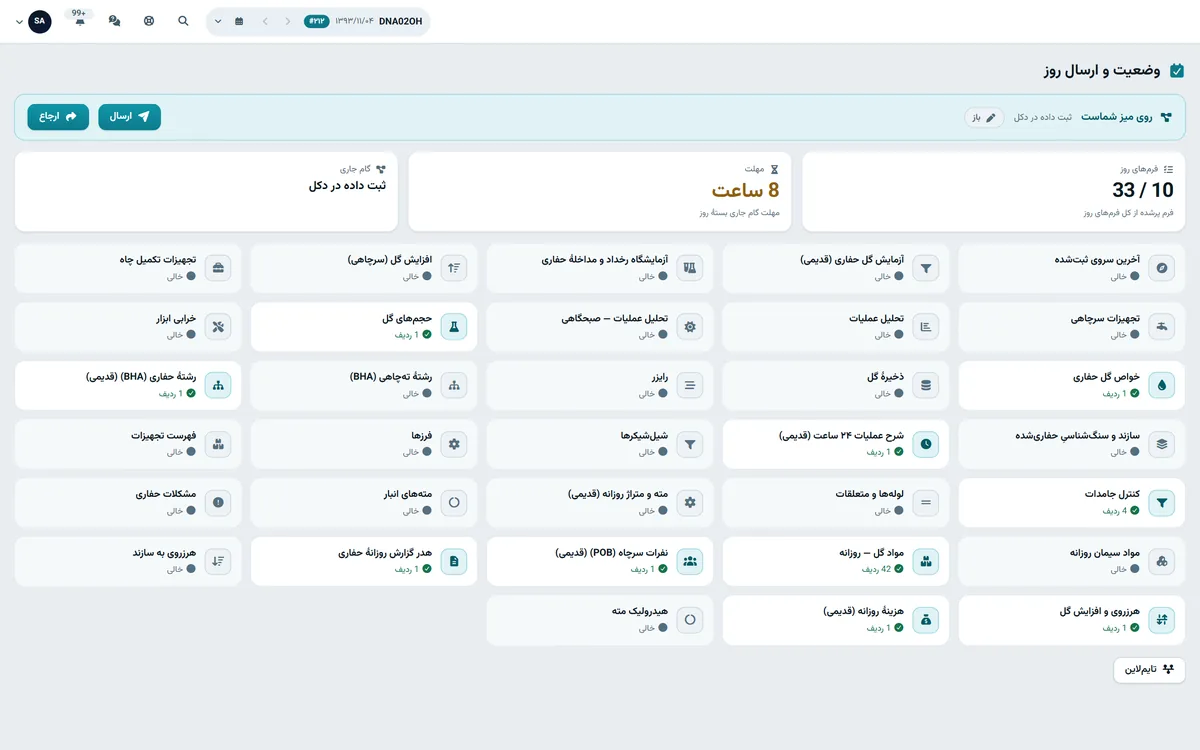
Task: Open the شیل‌شیکرها form card
Action: click(600, 444)
